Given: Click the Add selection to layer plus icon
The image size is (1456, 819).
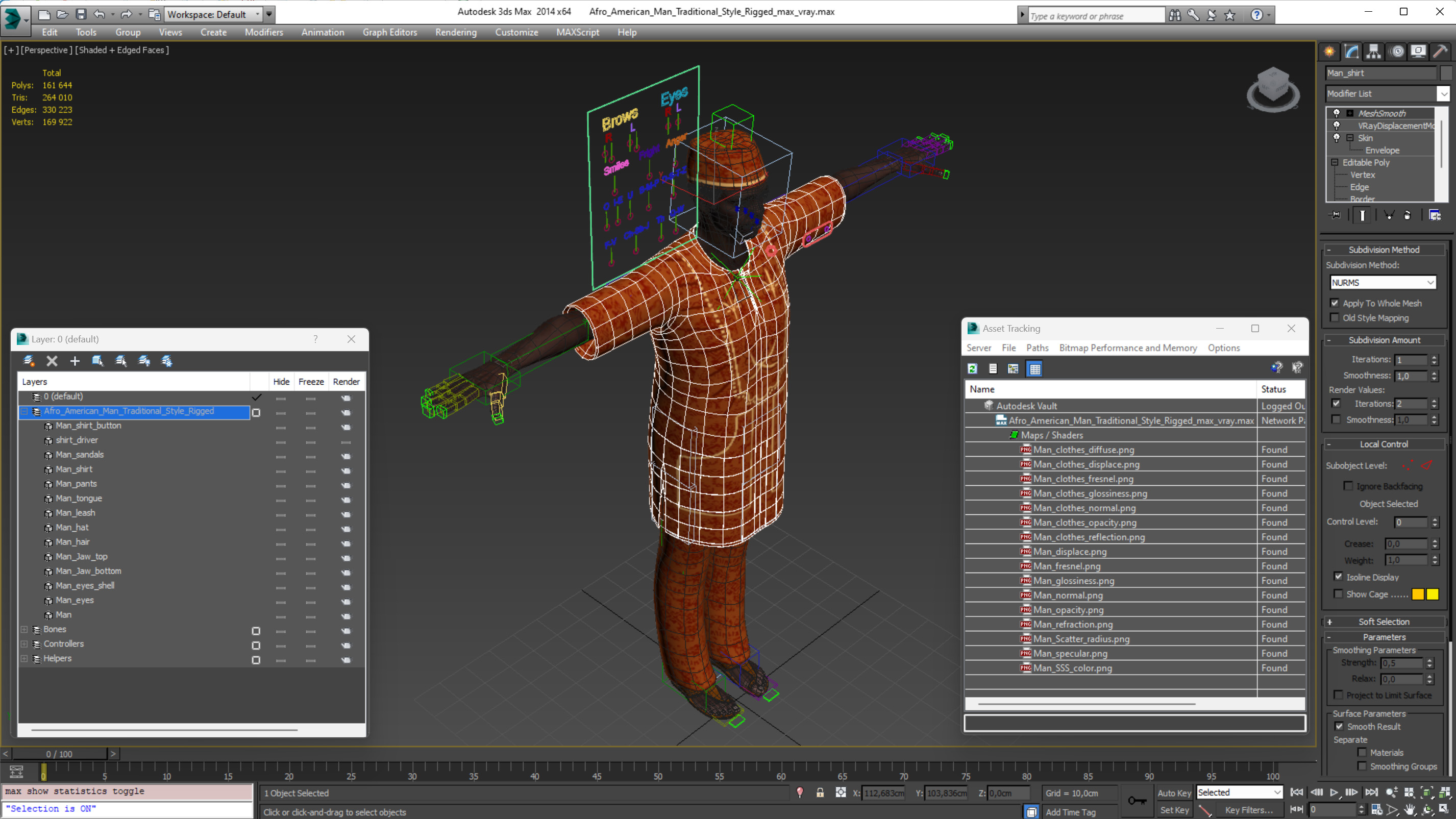Looking at the screenshot, I should (75, 361).
